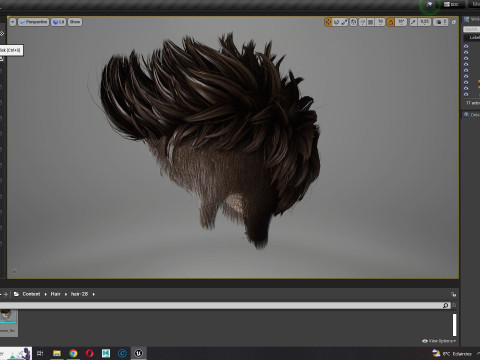The height and width of the screenshot is (360, 480).
Task: Toggle the eye icon just above '17 actors'
Action: [x=466, y=94]
